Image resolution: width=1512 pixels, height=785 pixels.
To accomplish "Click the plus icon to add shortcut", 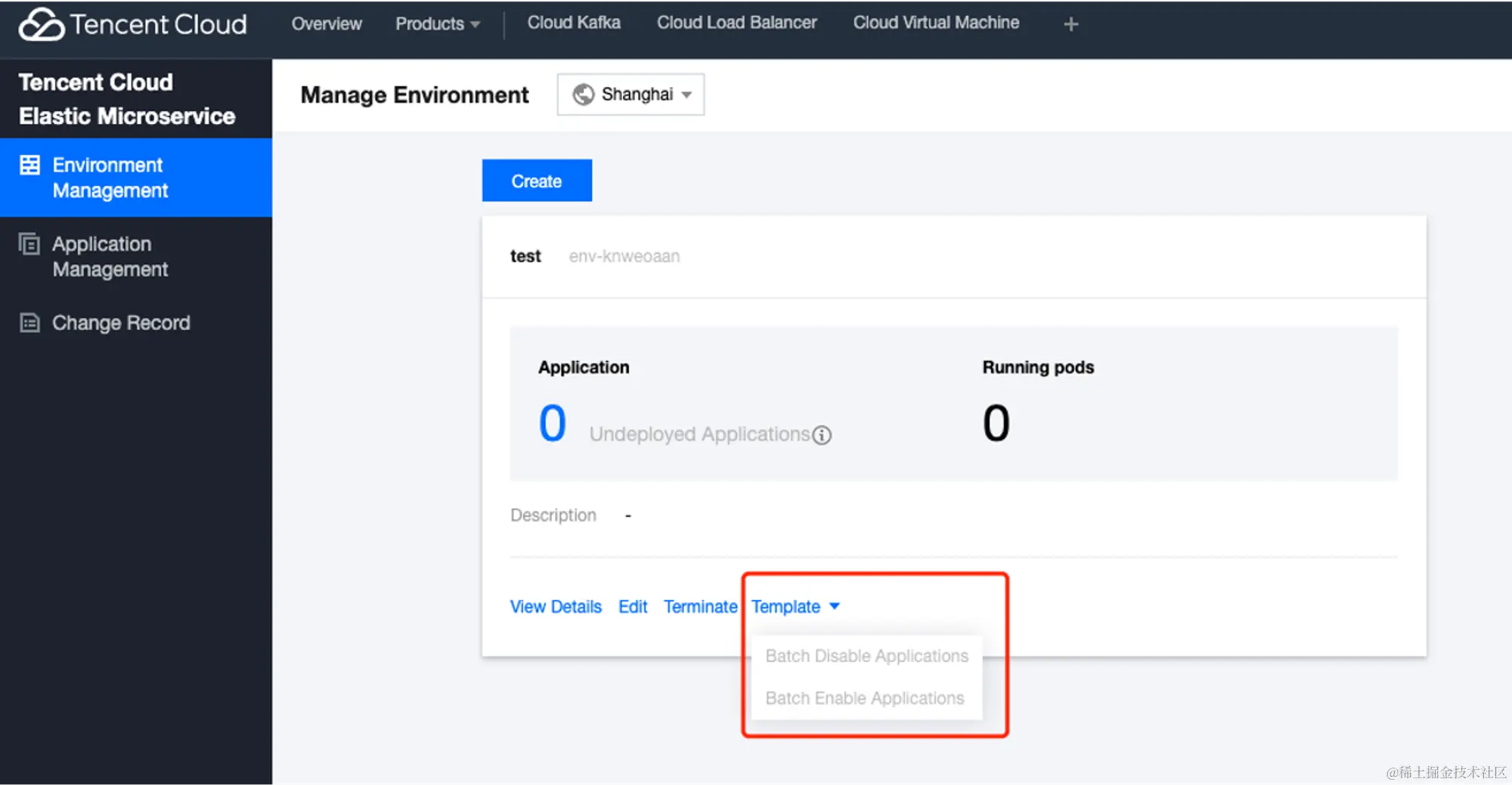I will point(1070,24).
